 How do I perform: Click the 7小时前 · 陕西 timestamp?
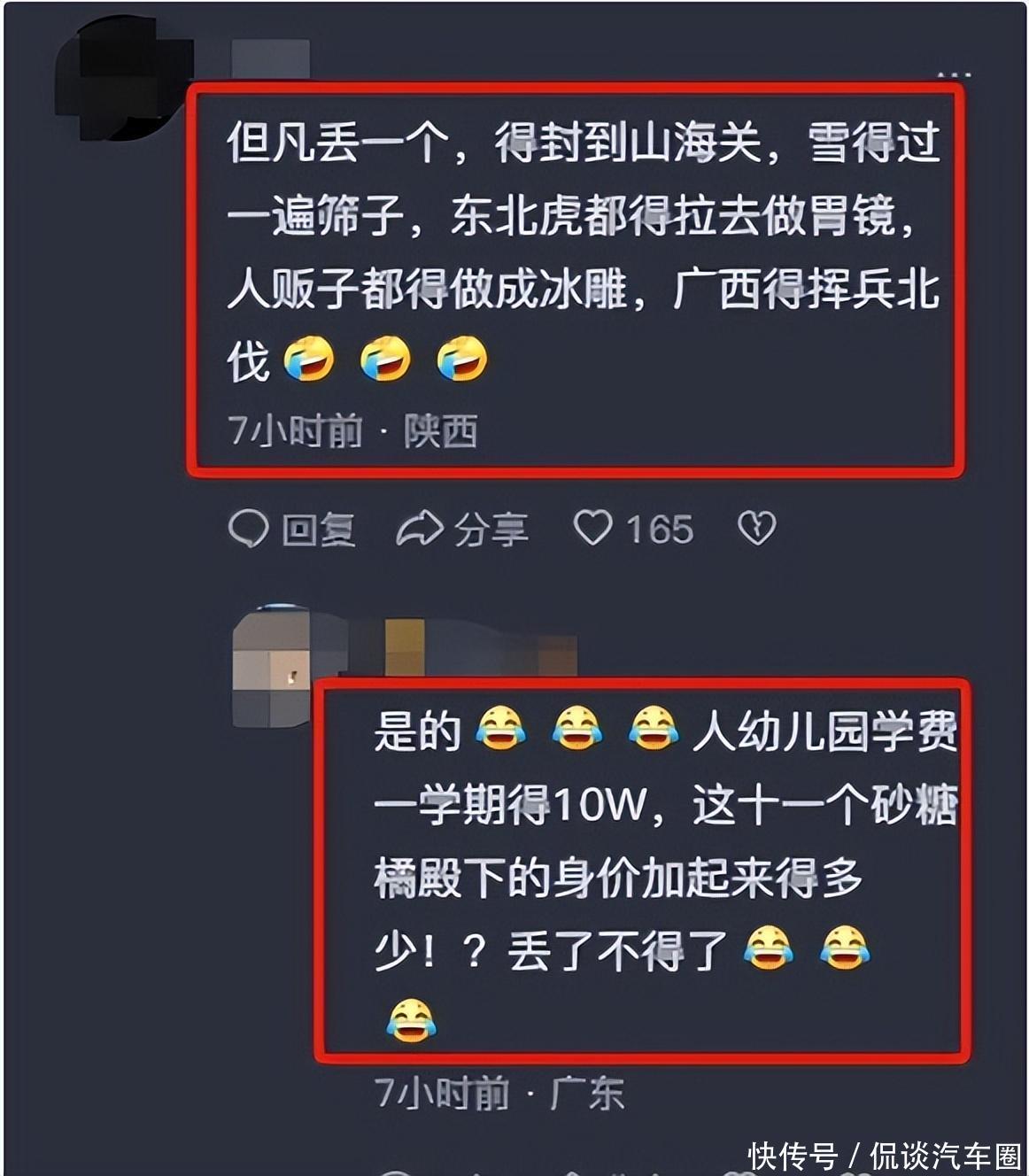pyautogui.click(x=353, y=431)
